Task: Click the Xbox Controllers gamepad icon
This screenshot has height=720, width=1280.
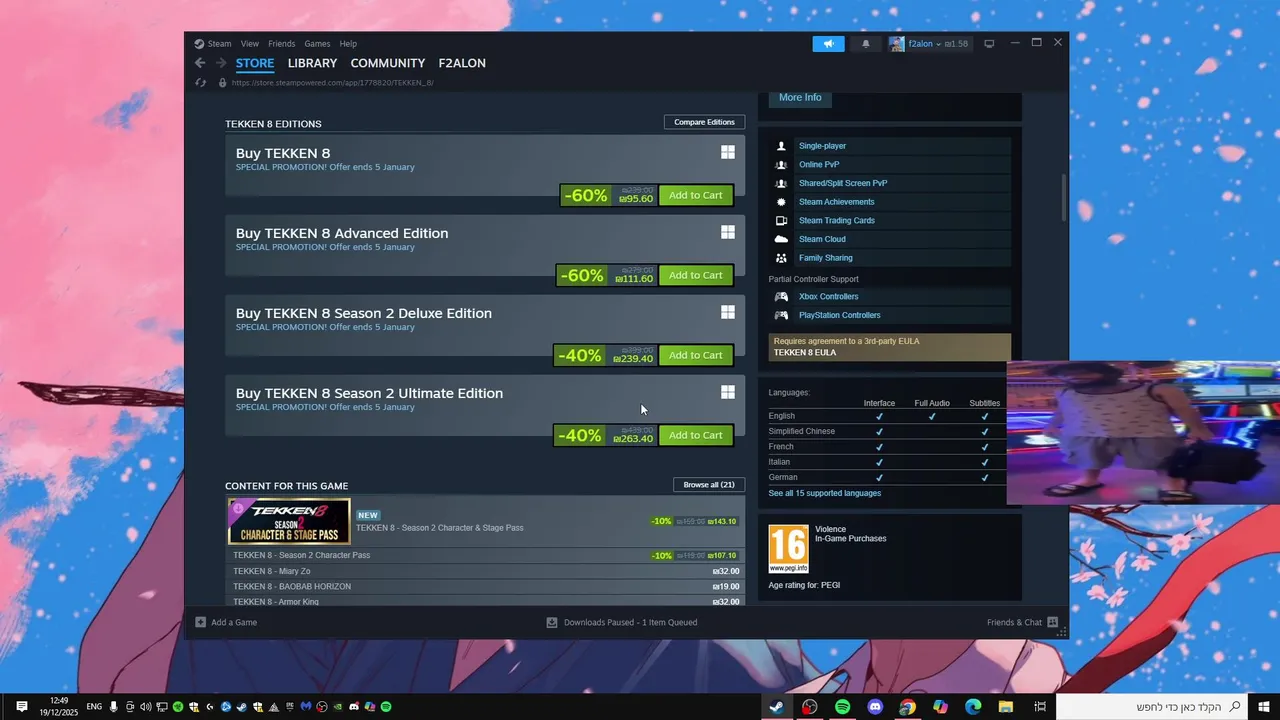Action: click(x=781, y=297)
